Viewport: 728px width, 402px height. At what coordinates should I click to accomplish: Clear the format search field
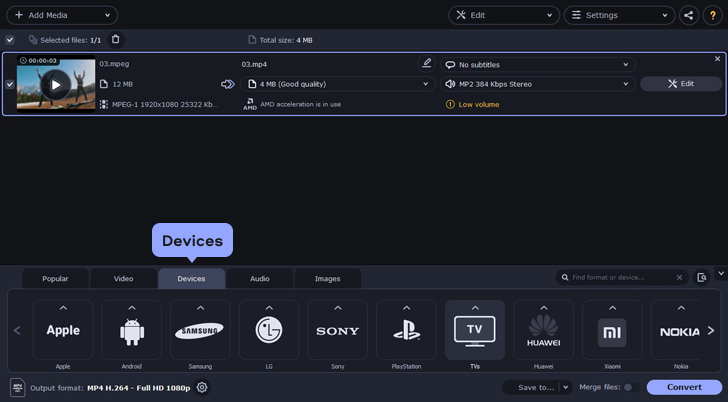(x=679, y=278)
